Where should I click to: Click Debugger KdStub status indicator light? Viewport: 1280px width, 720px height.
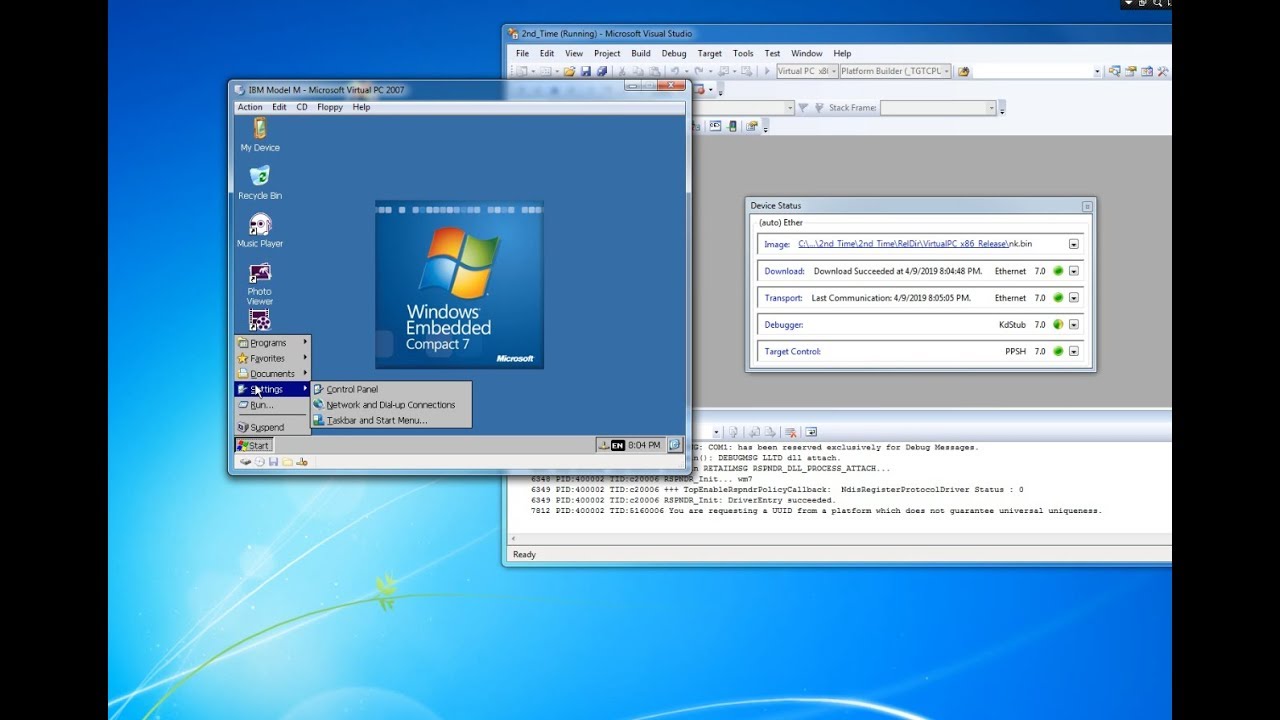click(1058, 325)
